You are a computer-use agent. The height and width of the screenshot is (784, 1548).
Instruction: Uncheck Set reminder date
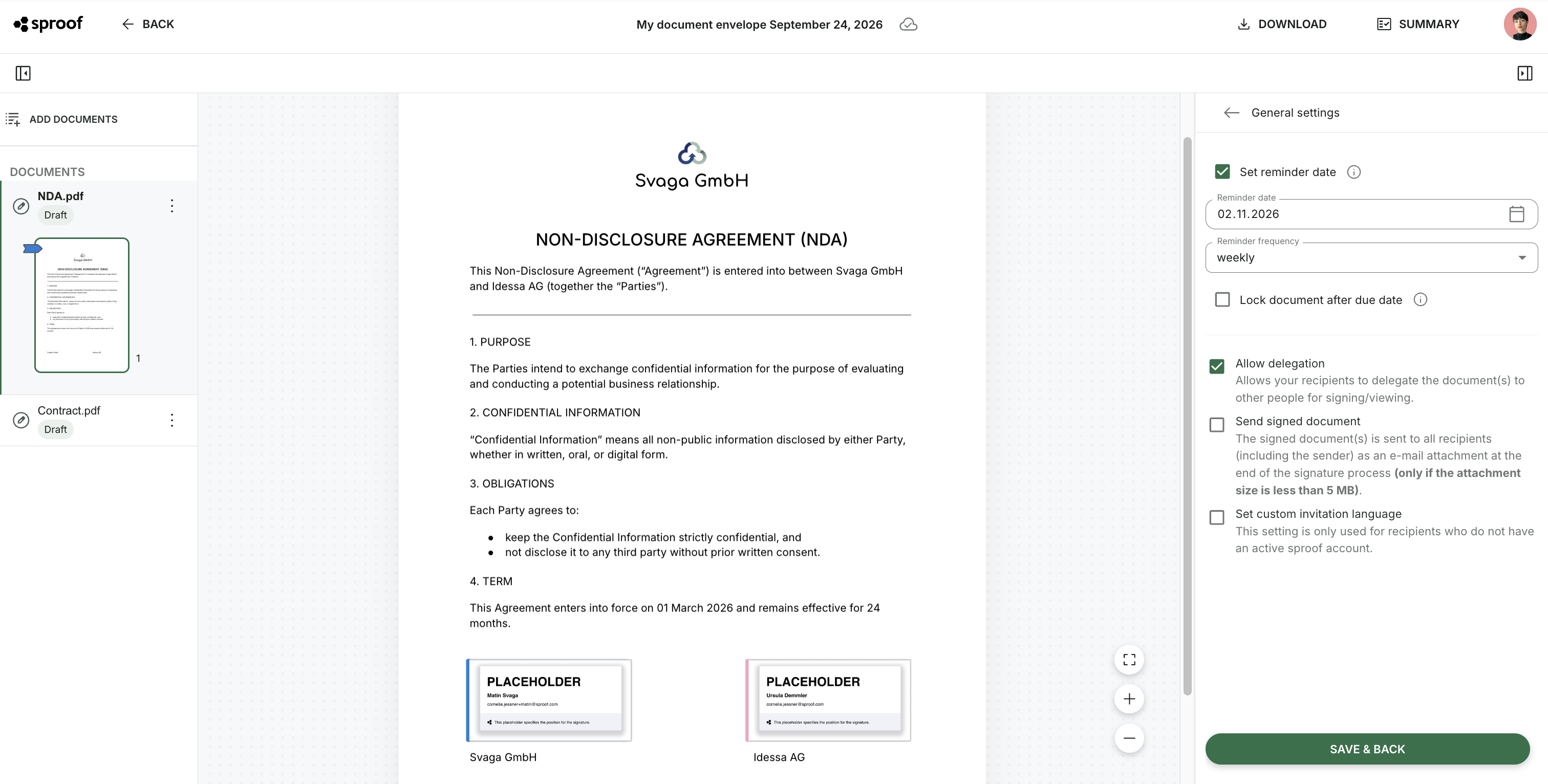click(1222, 172)
